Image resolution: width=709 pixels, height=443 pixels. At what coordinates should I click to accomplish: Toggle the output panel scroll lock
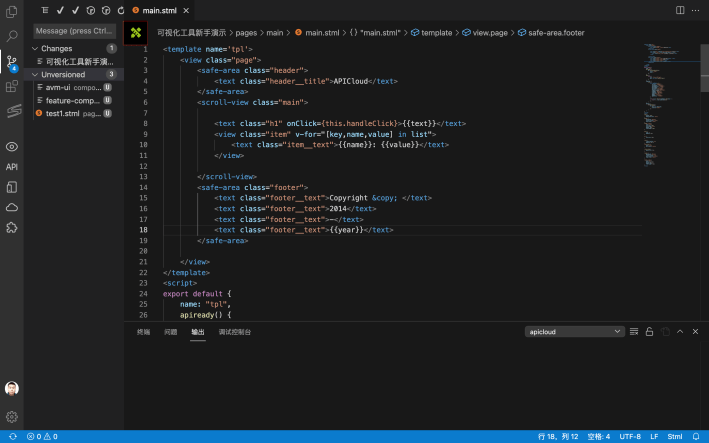coord(648,332)
